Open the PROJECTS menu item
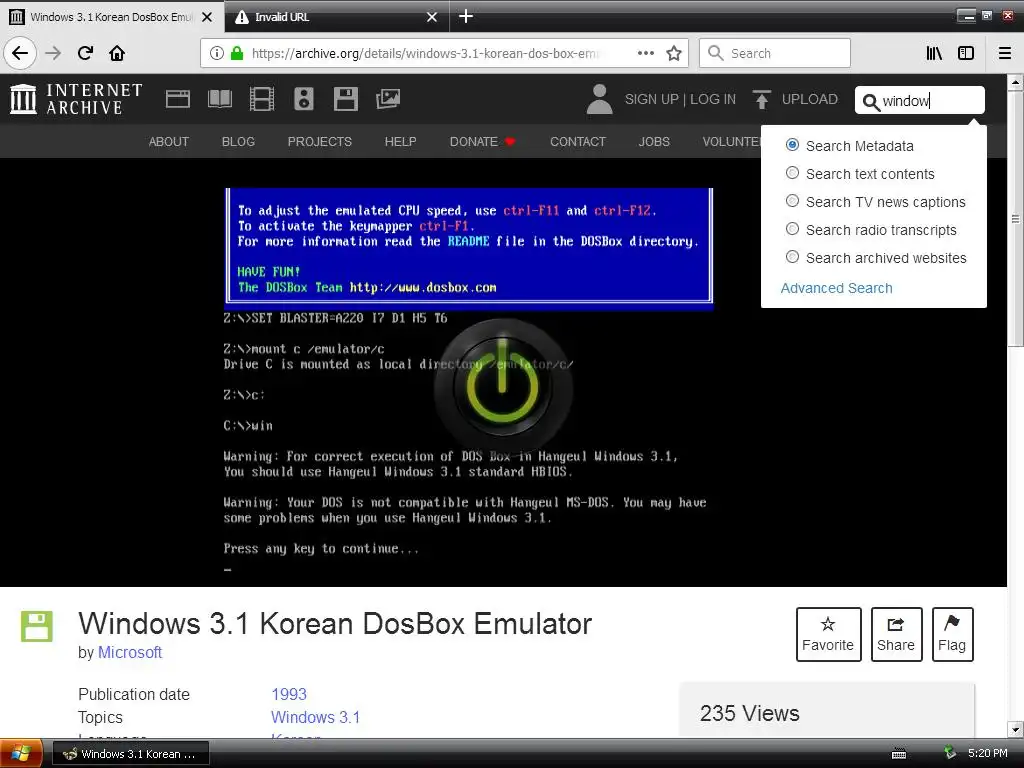This screenshot has width=1024, height=768. [319, 141]
